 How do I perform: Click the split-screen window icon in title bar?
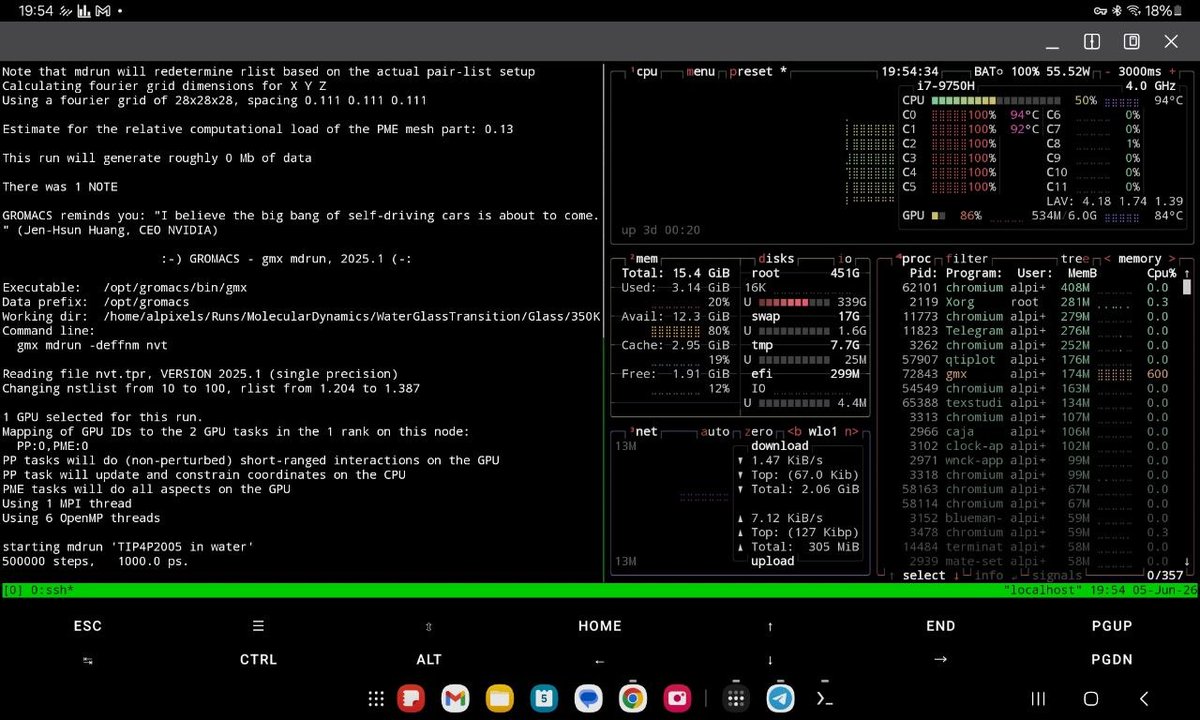pos(1092,42)
